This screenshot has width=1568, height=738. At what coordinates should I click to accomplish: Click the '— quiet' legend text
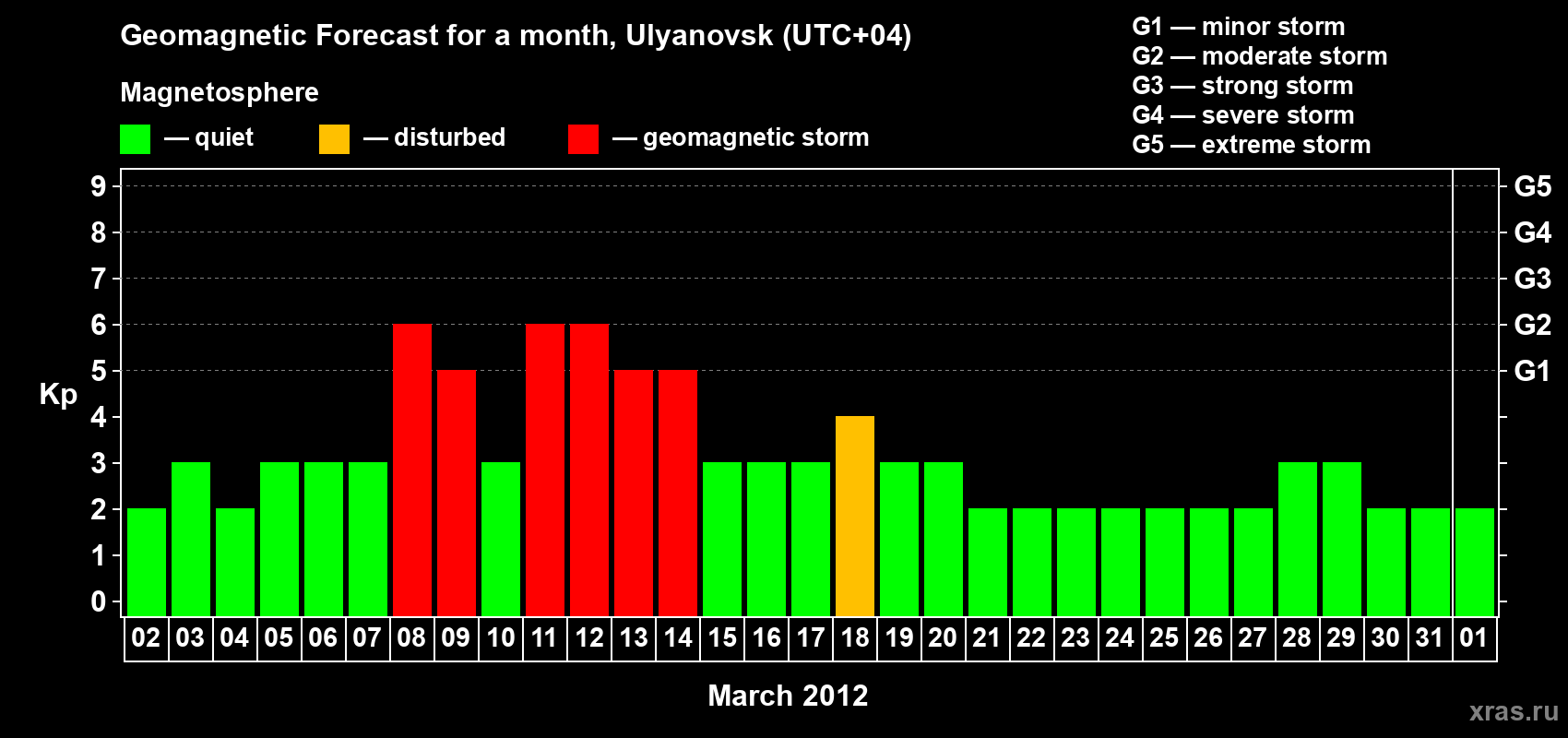pos(209,138)
